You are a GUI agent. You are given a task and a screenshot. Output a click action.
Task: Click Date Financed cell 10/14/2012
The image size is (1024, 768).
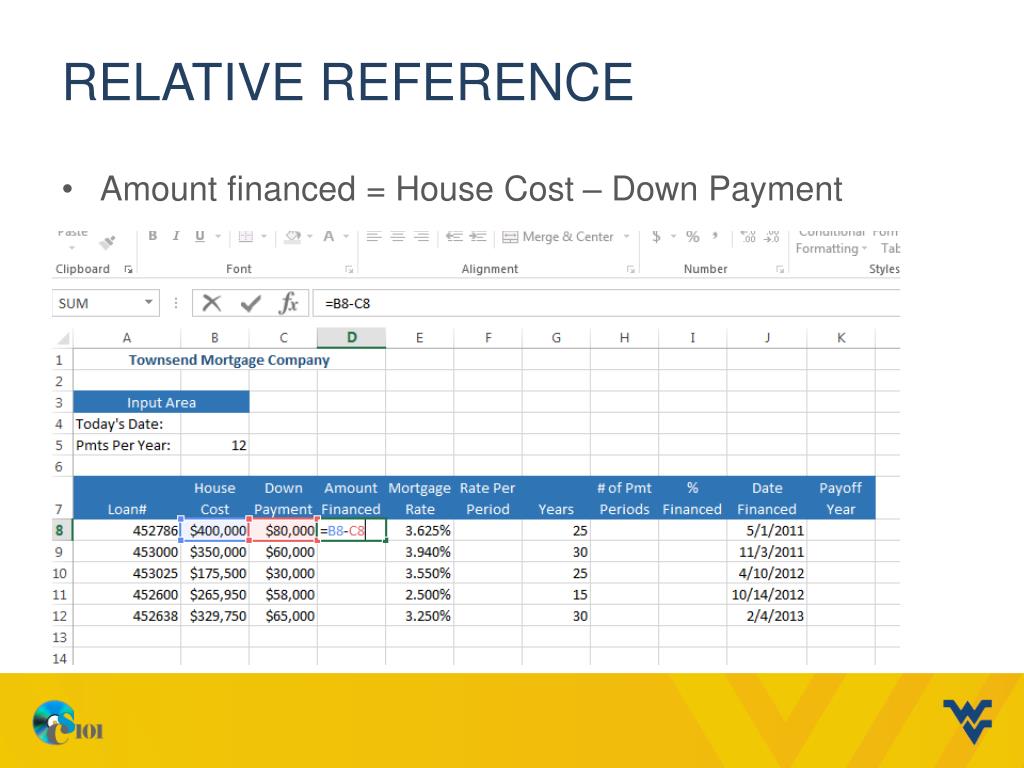point(767,594)
